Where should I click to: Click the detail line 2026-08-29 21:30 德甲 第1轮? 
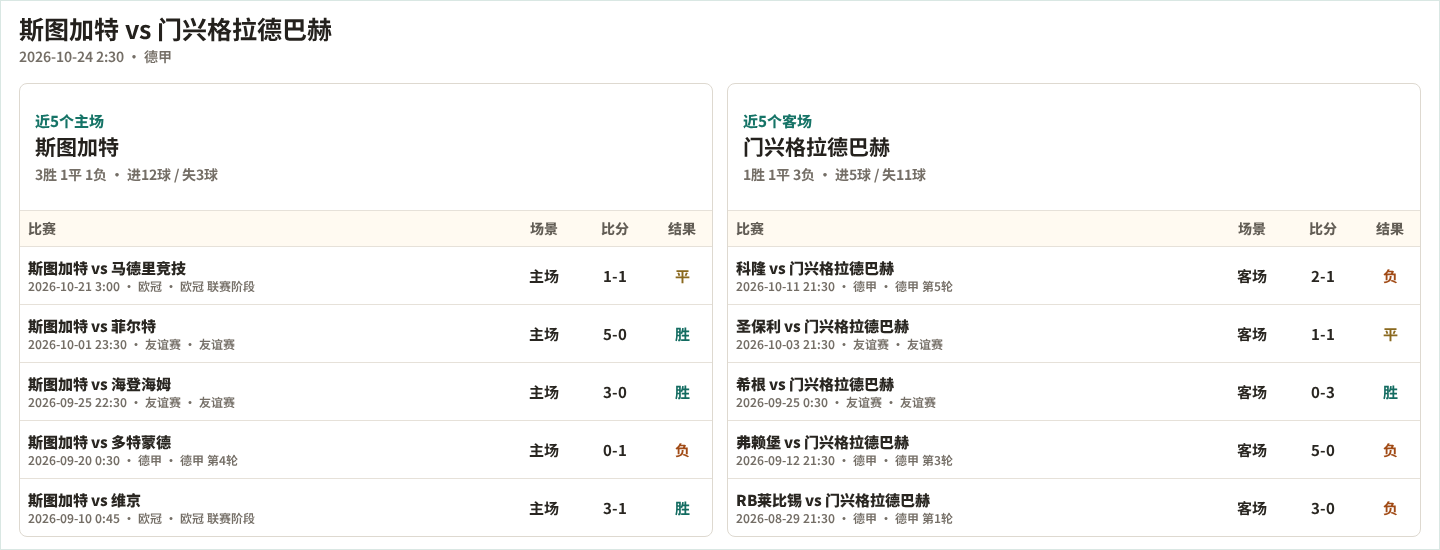pos(844,519)
